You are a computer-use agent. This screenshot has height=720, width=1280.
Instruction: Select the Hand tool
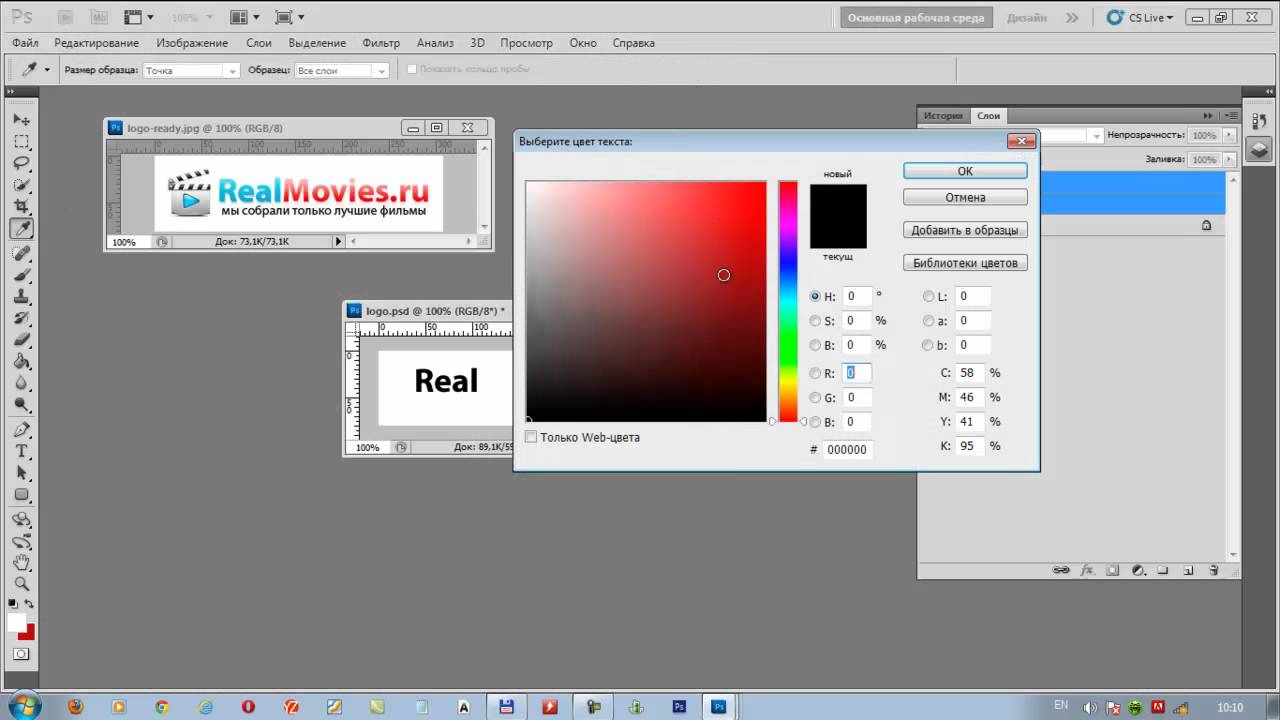tap(21, 562)
